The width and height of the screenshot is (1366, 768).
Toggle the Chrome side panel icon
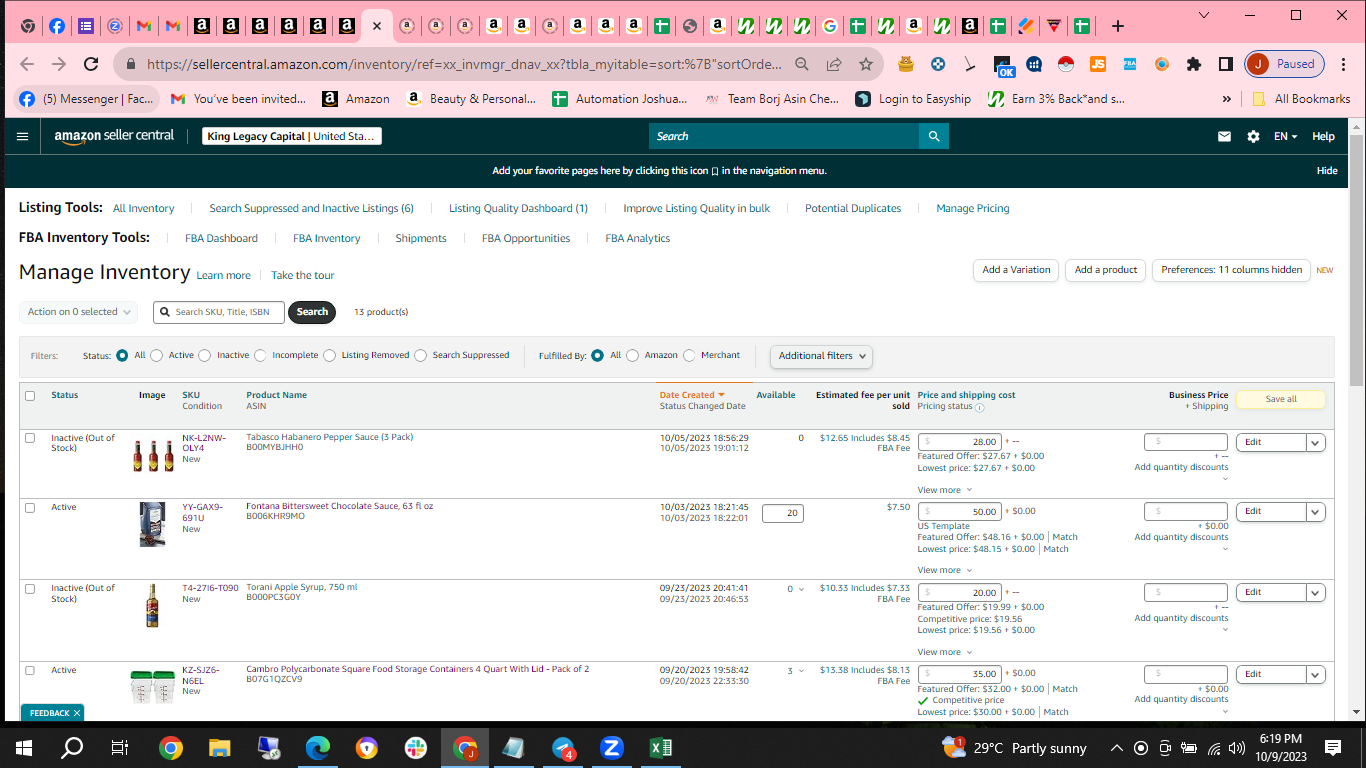(1225, 64)
